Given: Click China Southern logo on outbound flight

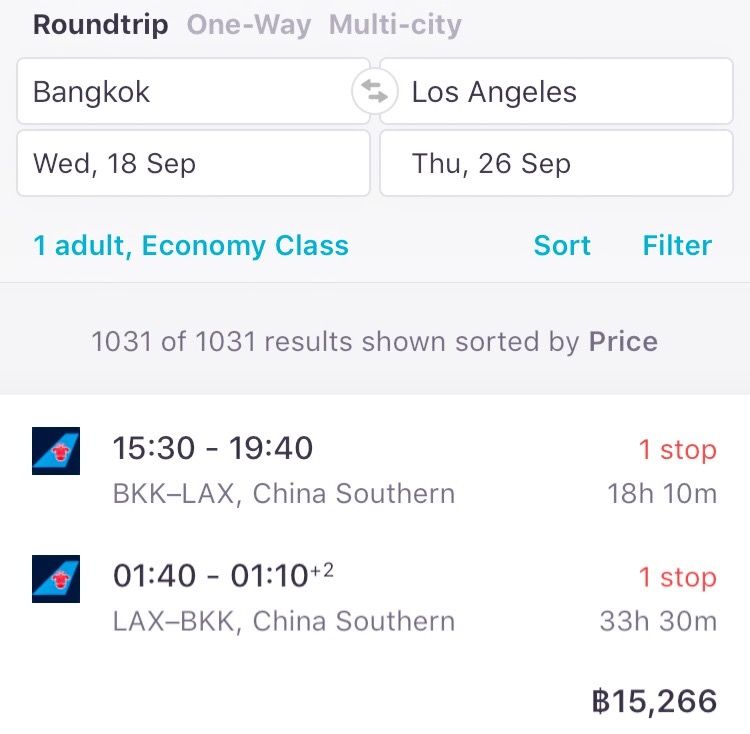Looking at the screenshot, I should click(56, 450).
